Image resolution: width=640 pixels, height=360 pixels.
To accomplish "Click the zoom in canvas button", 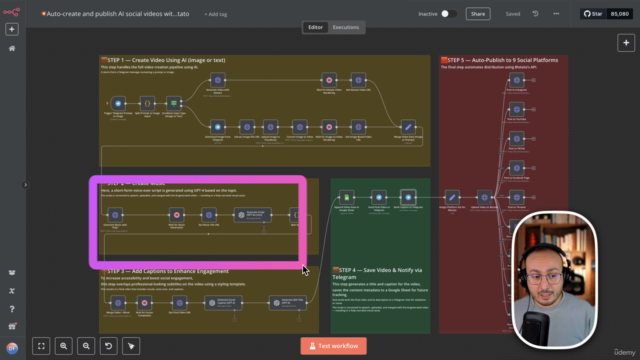I will 64,346.
